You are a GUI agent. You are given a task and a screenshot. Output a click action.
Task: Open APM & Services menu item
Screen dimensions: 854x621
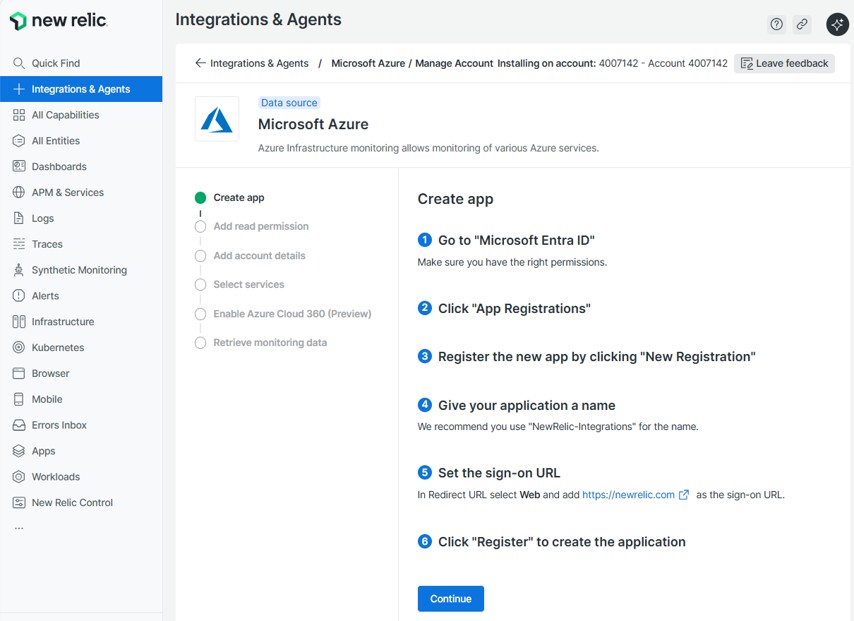67,193
